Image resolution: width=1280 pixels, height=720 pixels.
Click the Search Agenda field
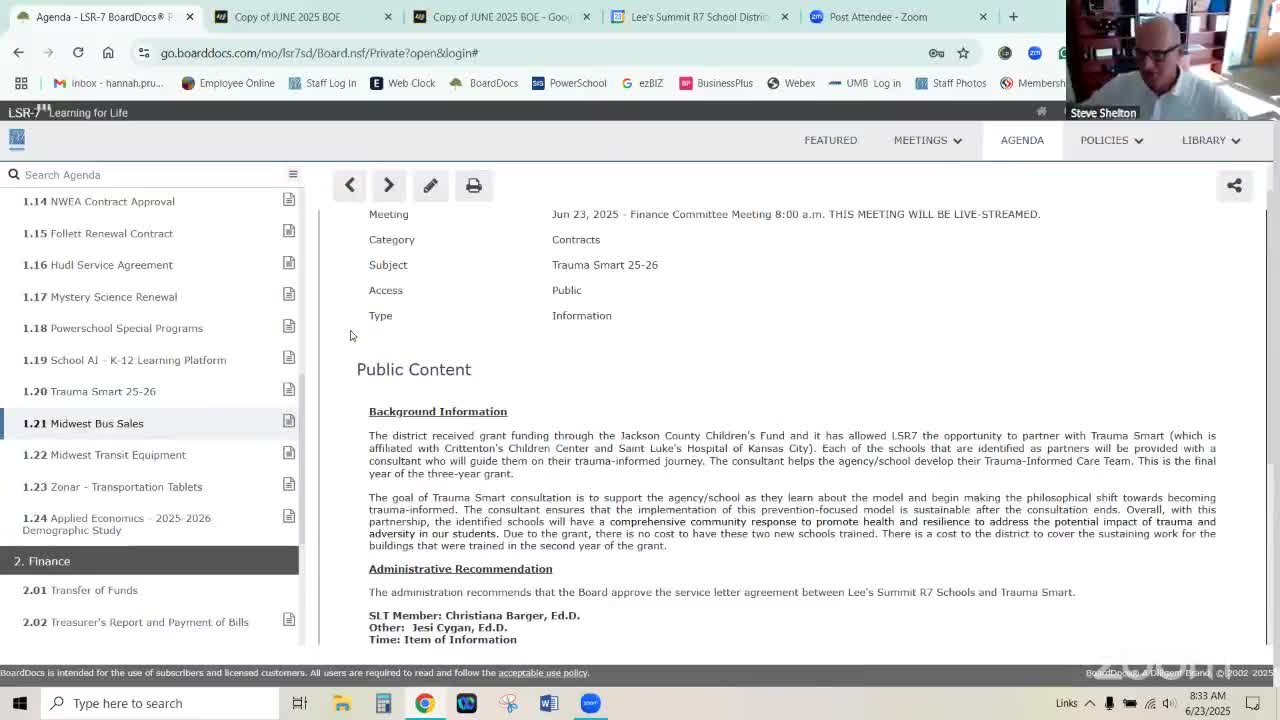(150, 175)
